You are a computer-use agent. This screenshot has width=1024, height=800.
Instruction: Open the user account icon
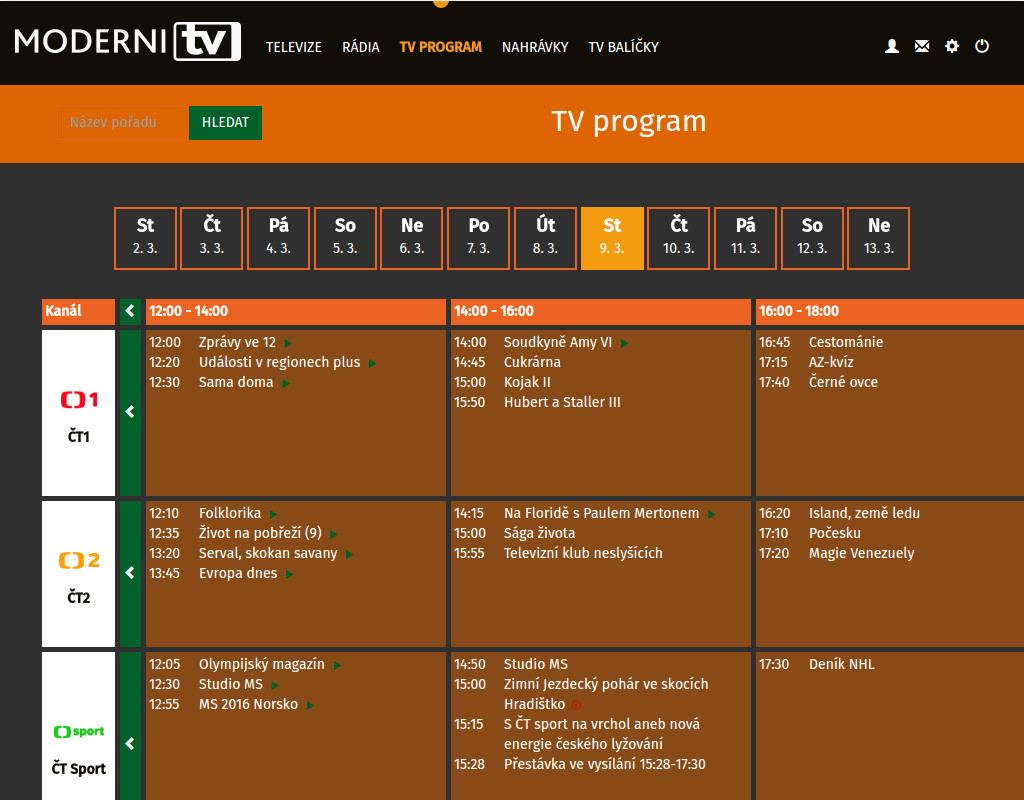pos(892,46)
